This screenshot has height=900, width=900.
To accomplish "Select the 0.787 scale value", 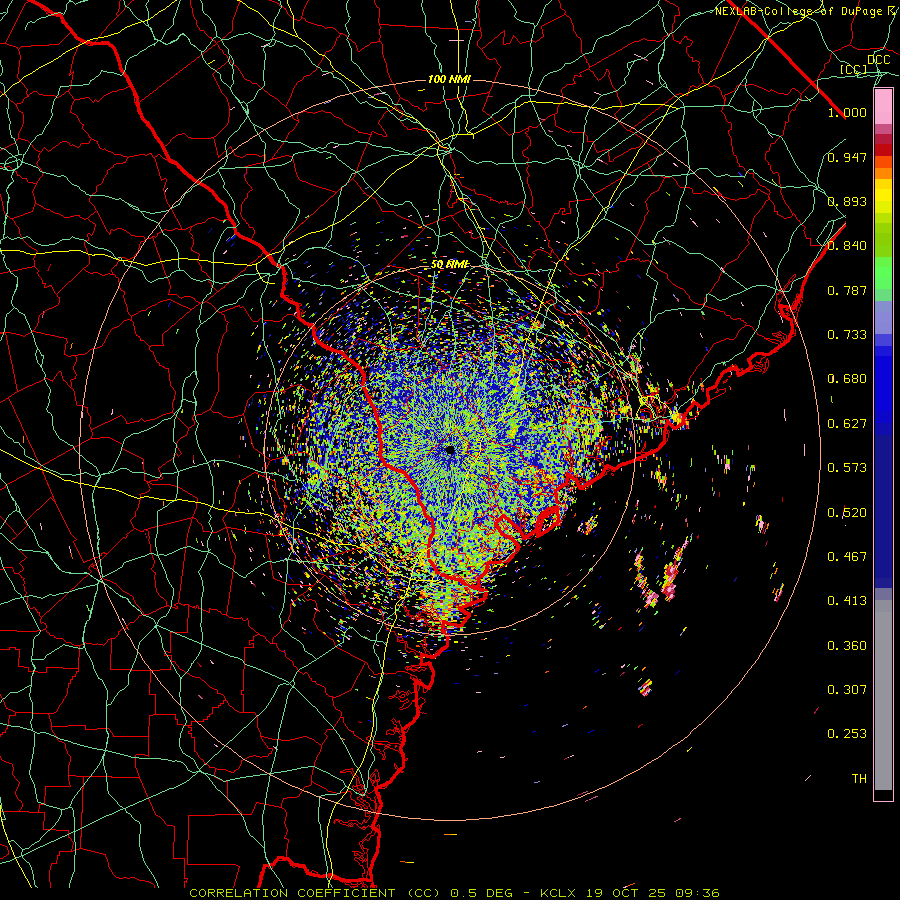I will pos(847,290).
